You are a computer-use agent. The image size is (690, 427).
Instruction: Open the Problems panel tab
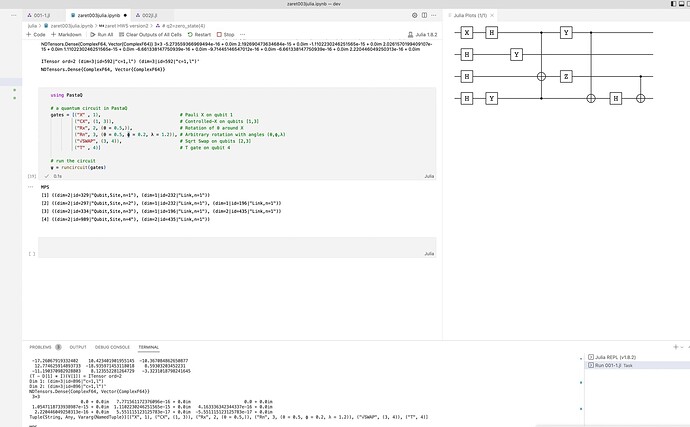40,347
